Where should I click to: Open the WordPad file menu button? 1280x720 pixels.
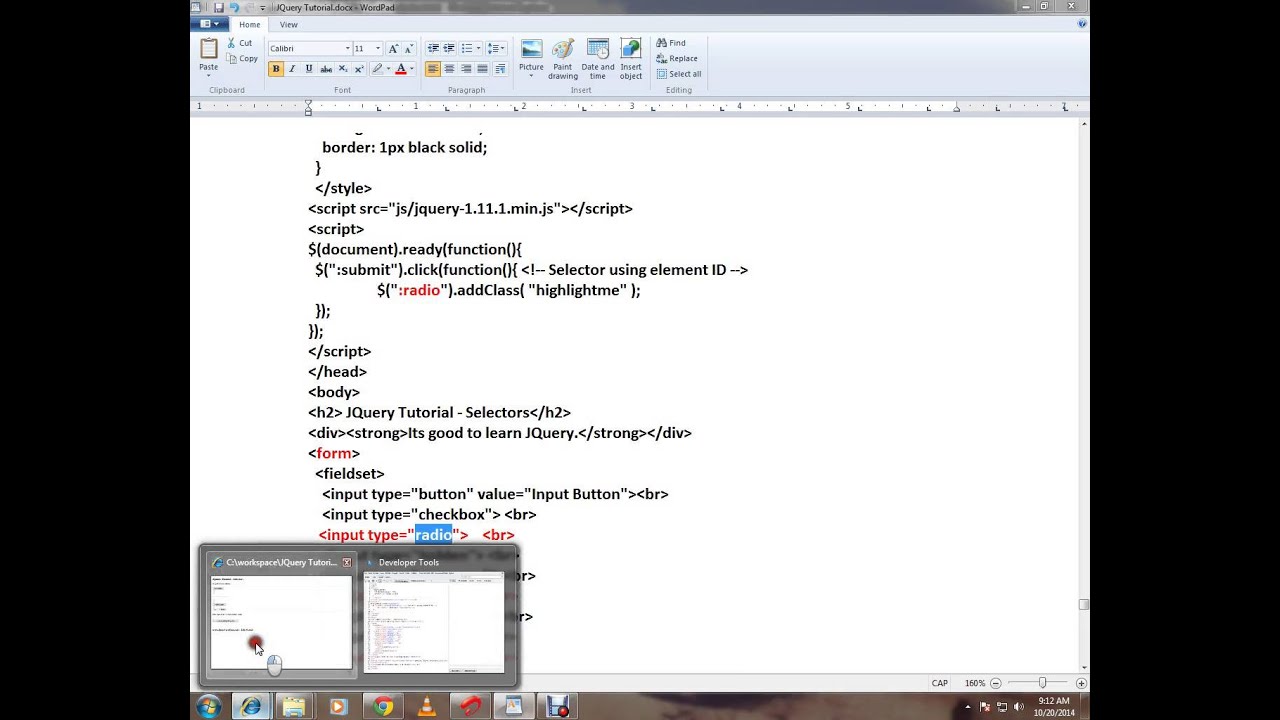point(210,24)
